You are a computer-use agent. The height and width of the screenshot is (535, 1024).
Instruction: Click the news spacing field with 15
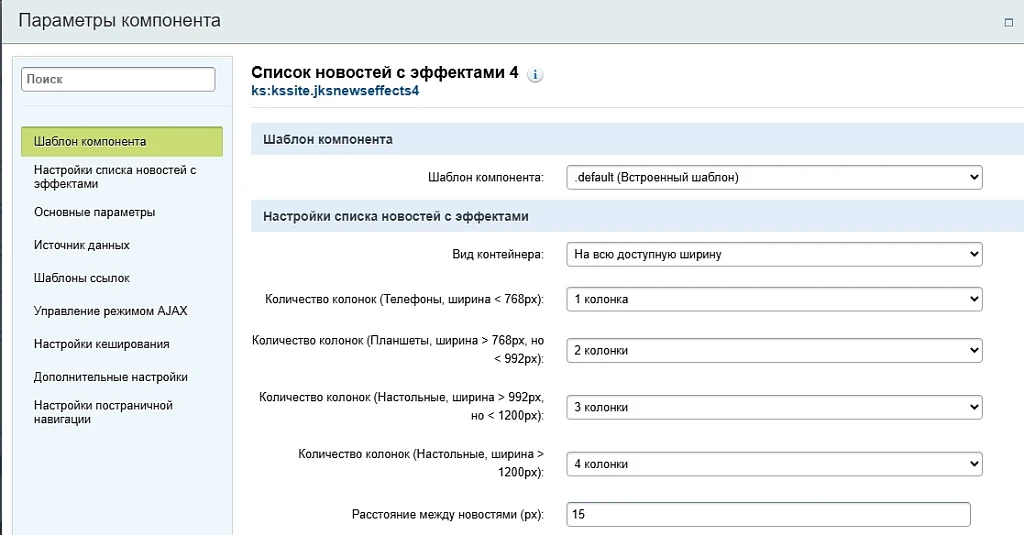point(768,514)
